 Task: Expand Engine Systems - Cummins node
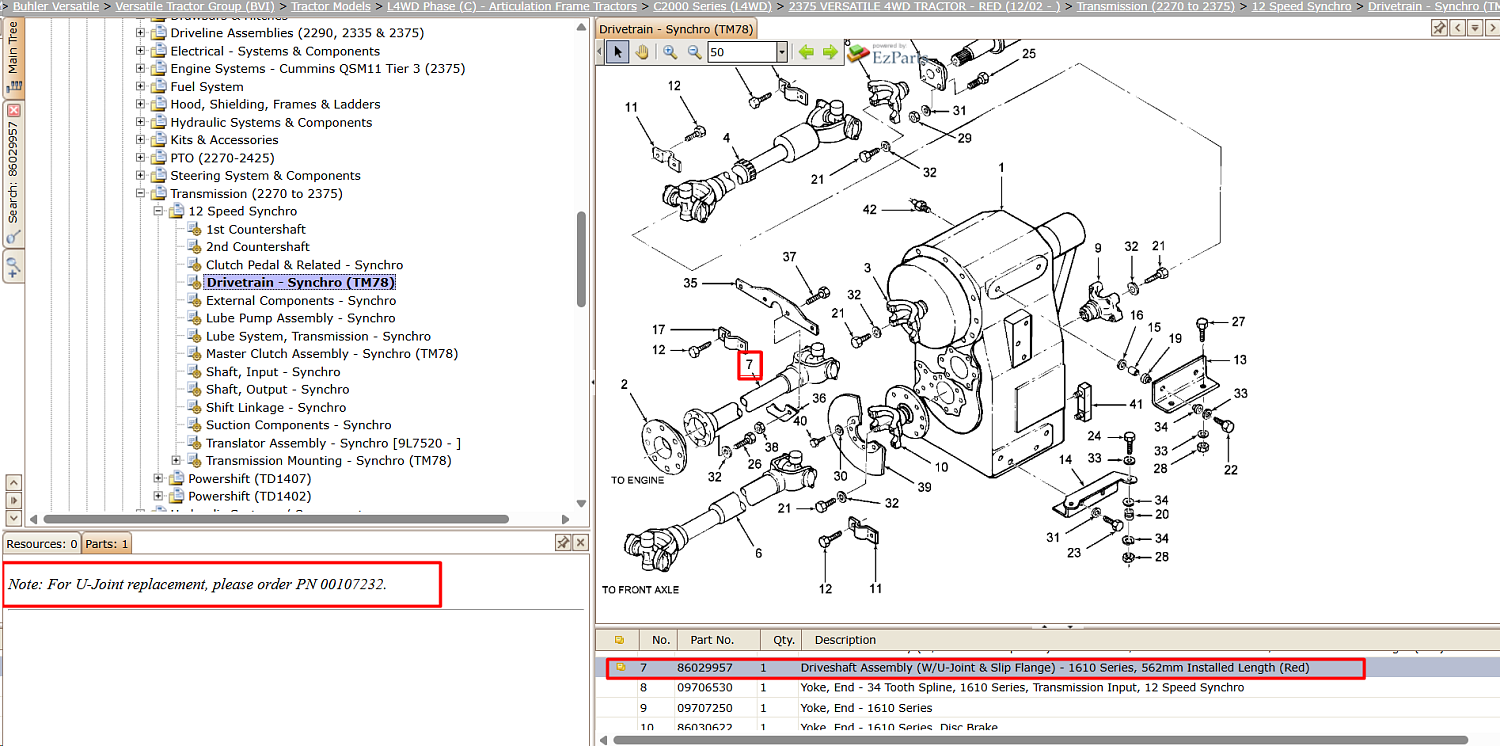141,69
